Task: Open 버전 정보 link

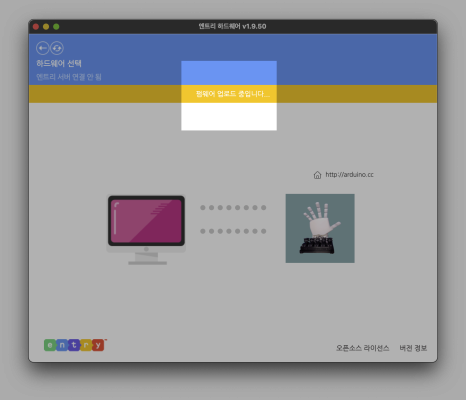Action: [x=413, y=348]
